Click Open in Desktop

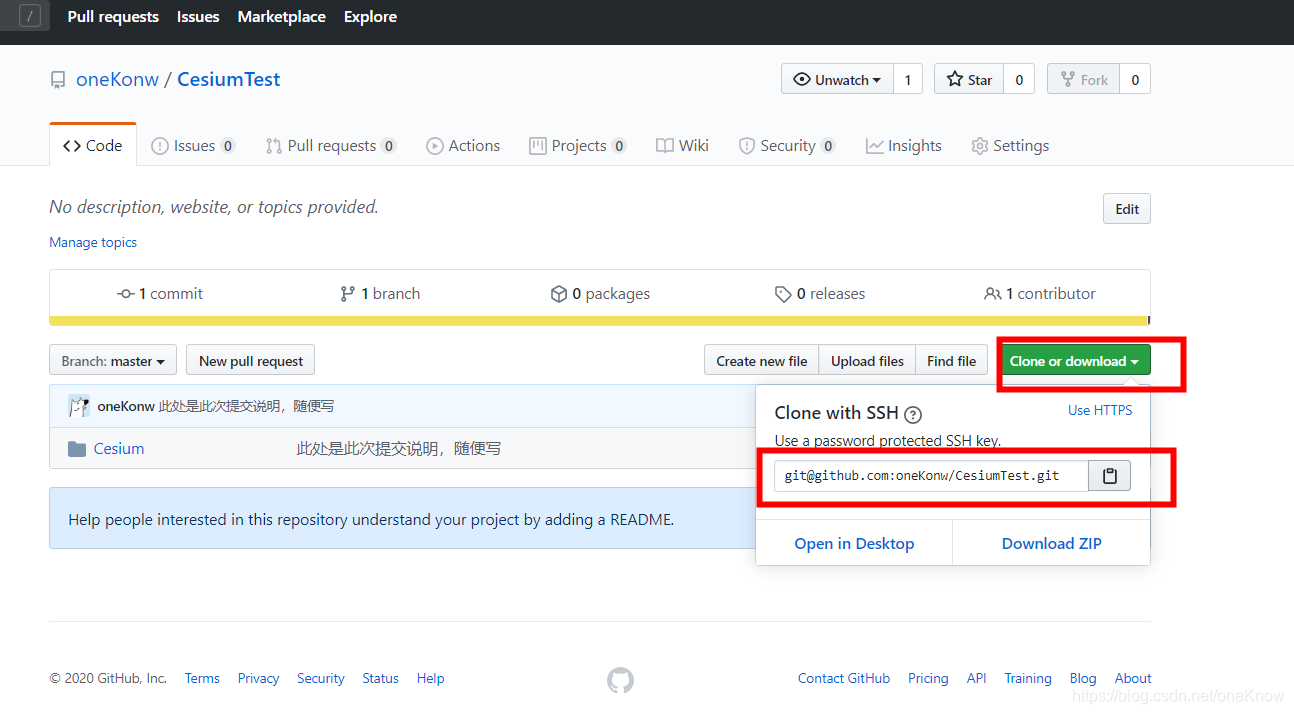[854, 543]
